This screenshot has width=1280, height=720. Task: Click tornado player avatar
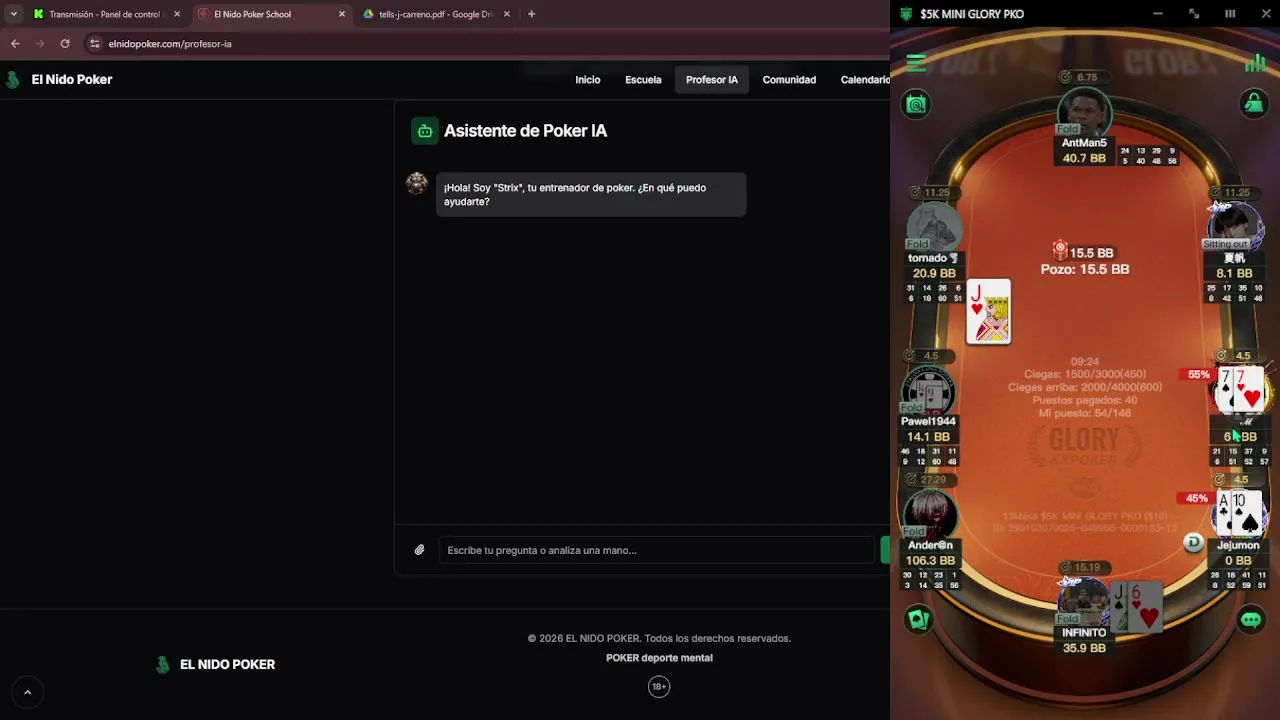coord(934,228)
